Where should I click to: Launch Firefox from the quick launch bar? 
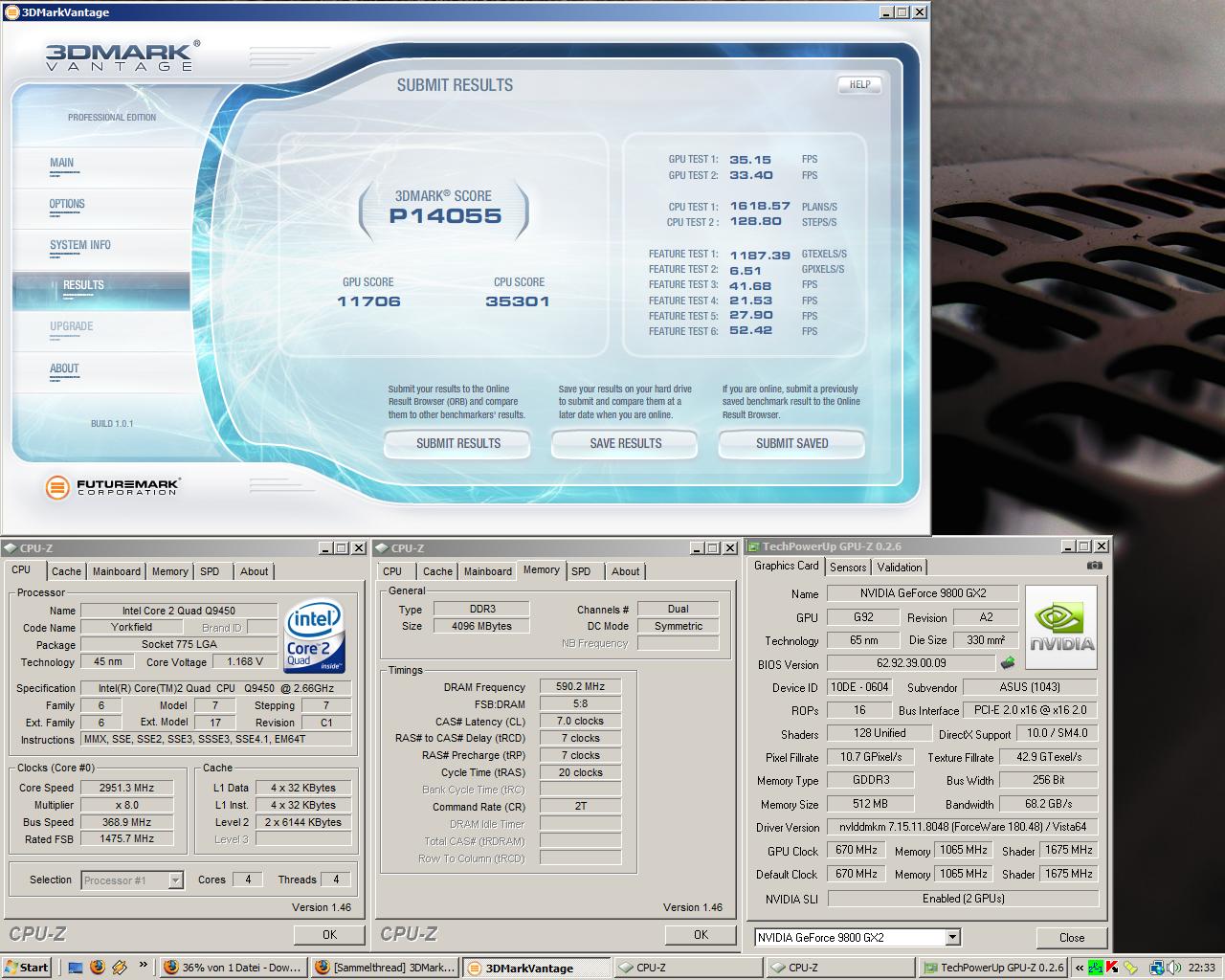[97, 968]
